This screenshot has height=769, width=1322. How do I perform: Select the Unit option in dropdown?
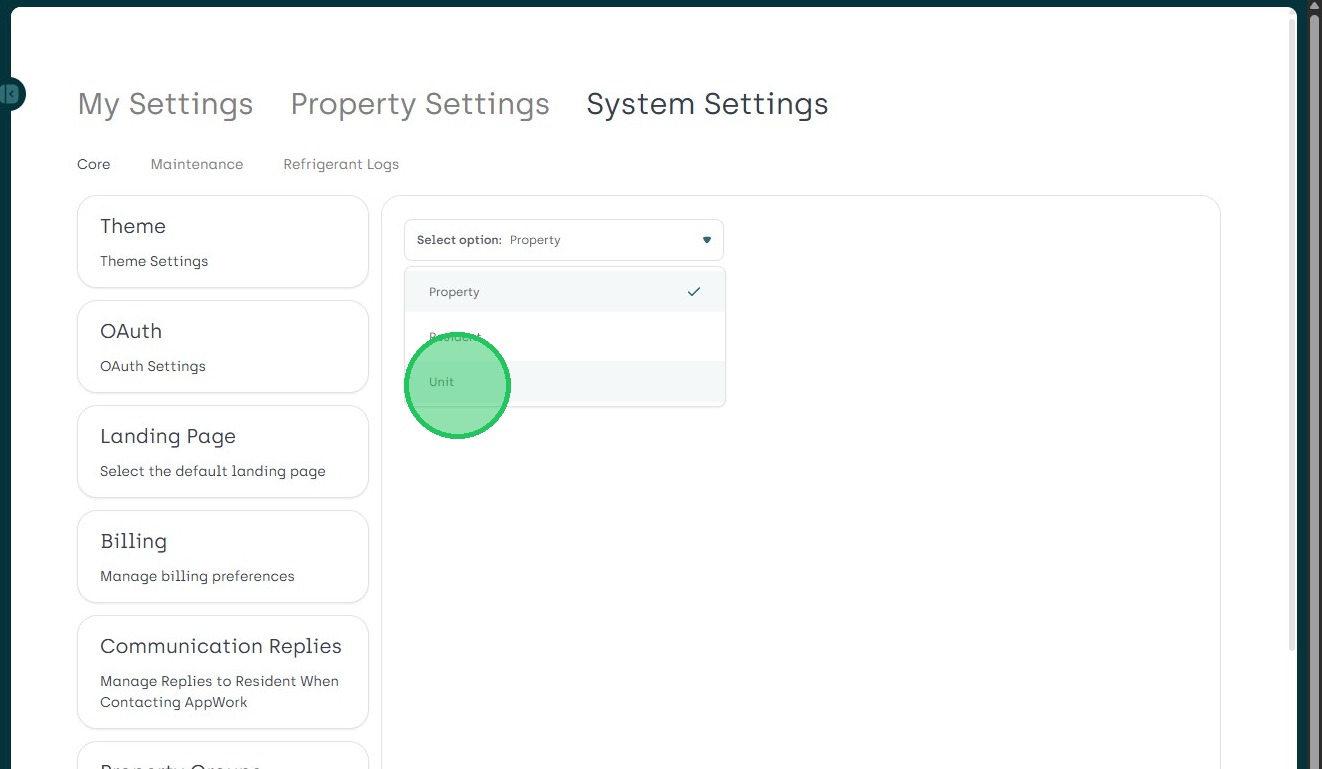pos(442,382)
